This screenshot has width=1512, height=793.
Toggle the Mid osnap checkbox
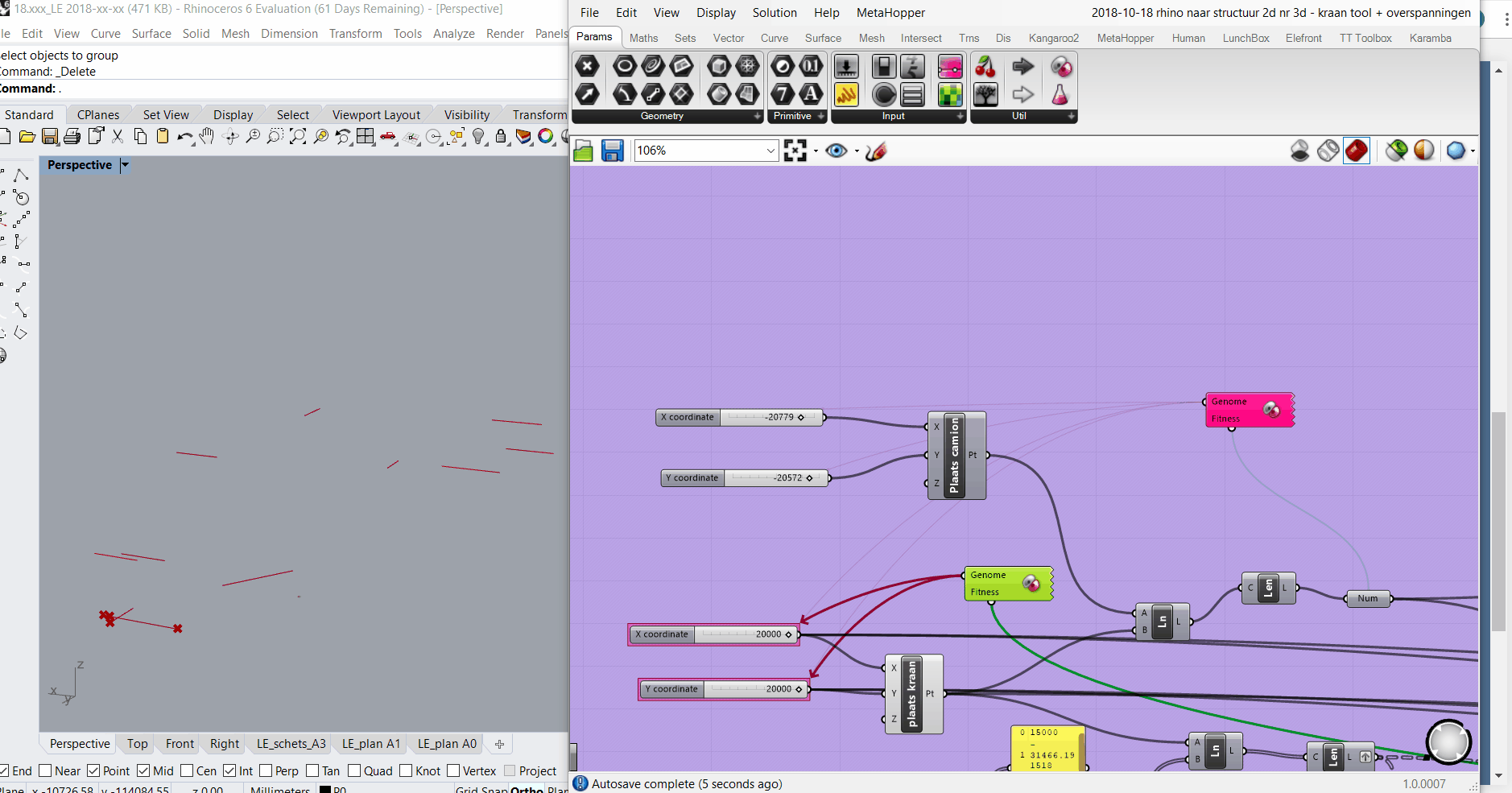143,770
